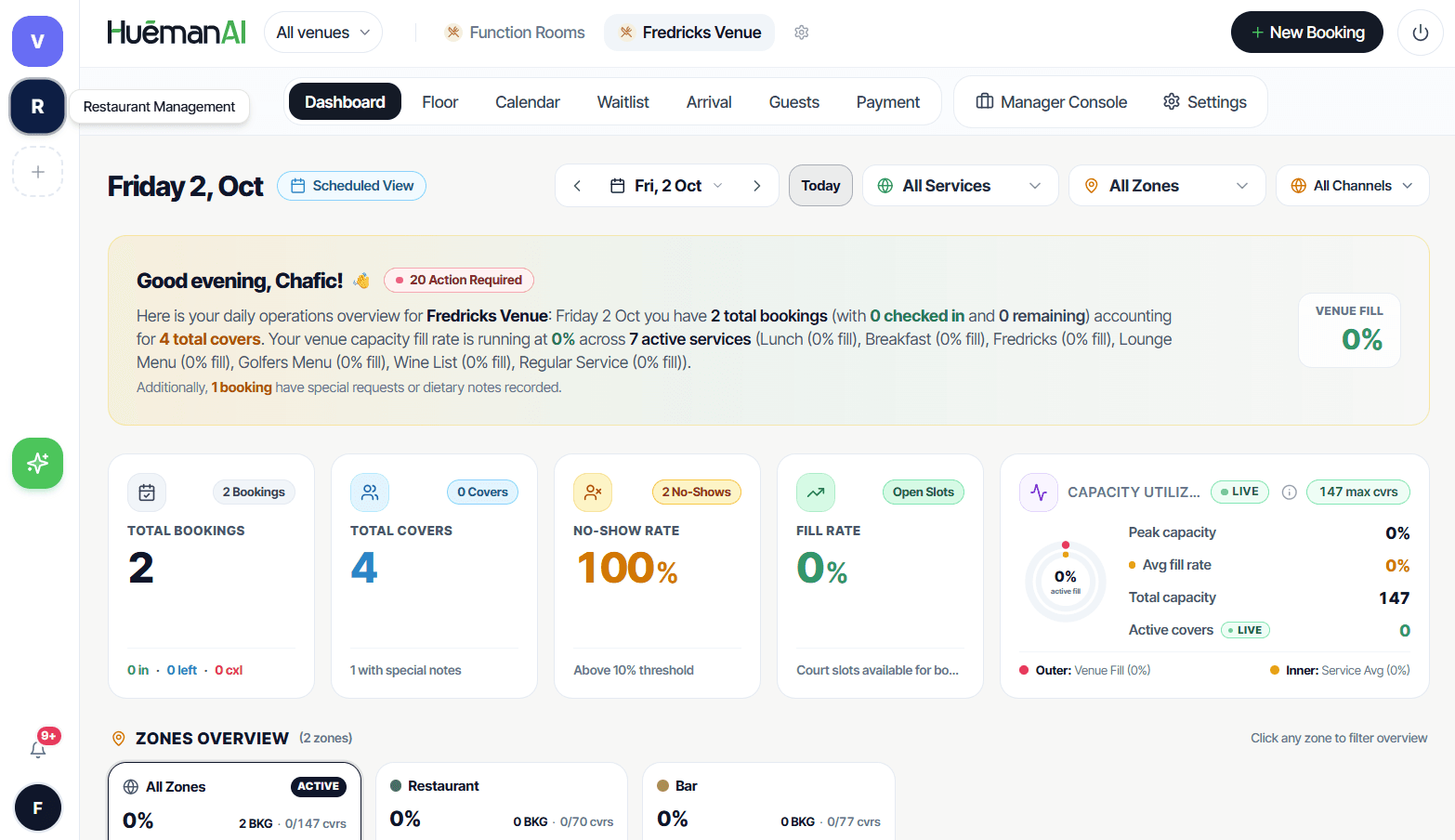Click the power icon button top right
Image resolution: width=1455 pixels, height=840 pixels.
point(1420,33)
